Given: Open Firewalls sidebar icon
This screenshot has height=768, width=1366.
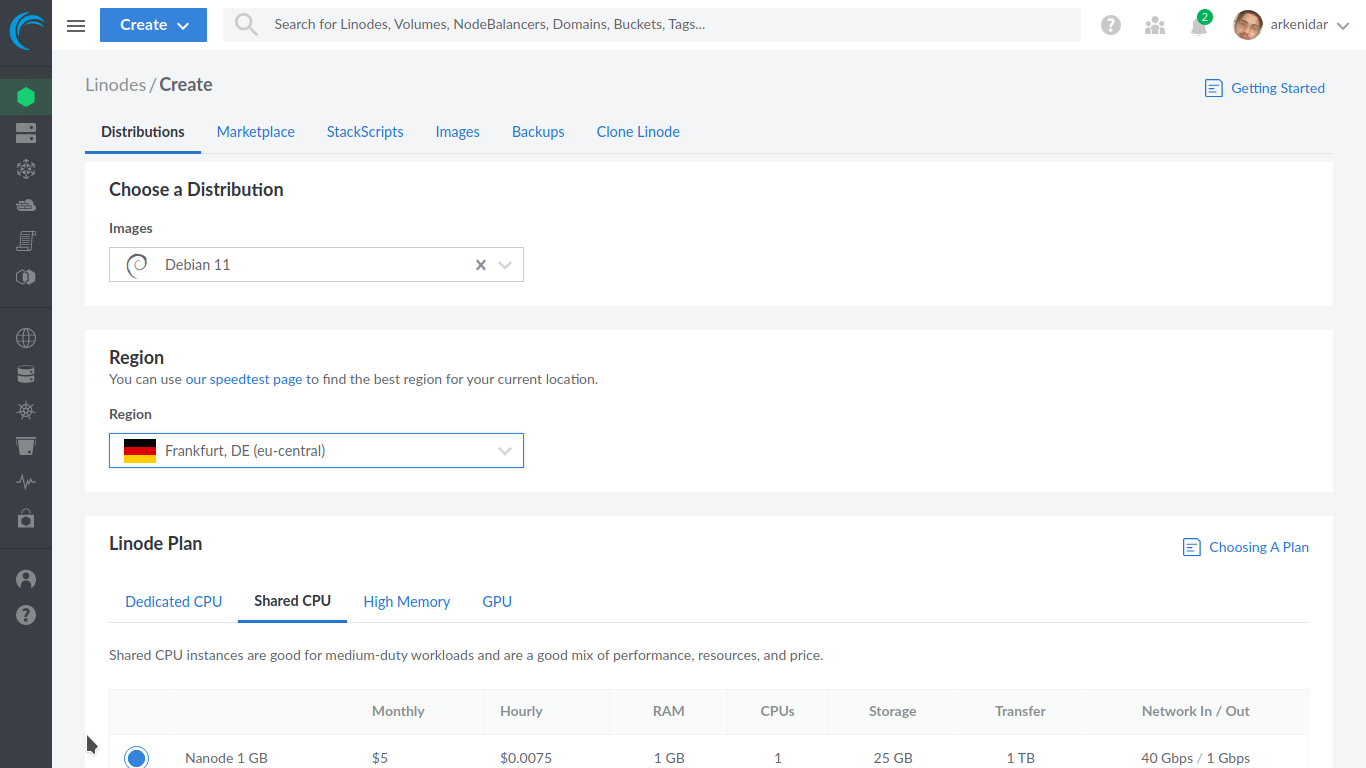Looking at the screenshot, I should click(26, 205).
